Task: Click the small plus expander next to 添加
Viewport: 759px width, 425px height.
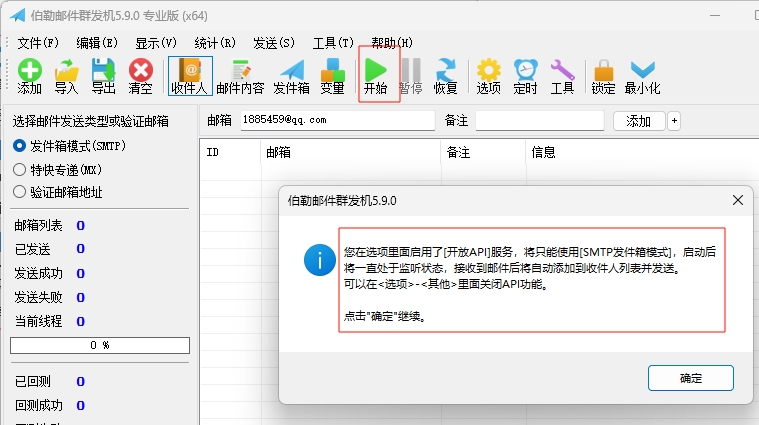Action: point(674,121)
